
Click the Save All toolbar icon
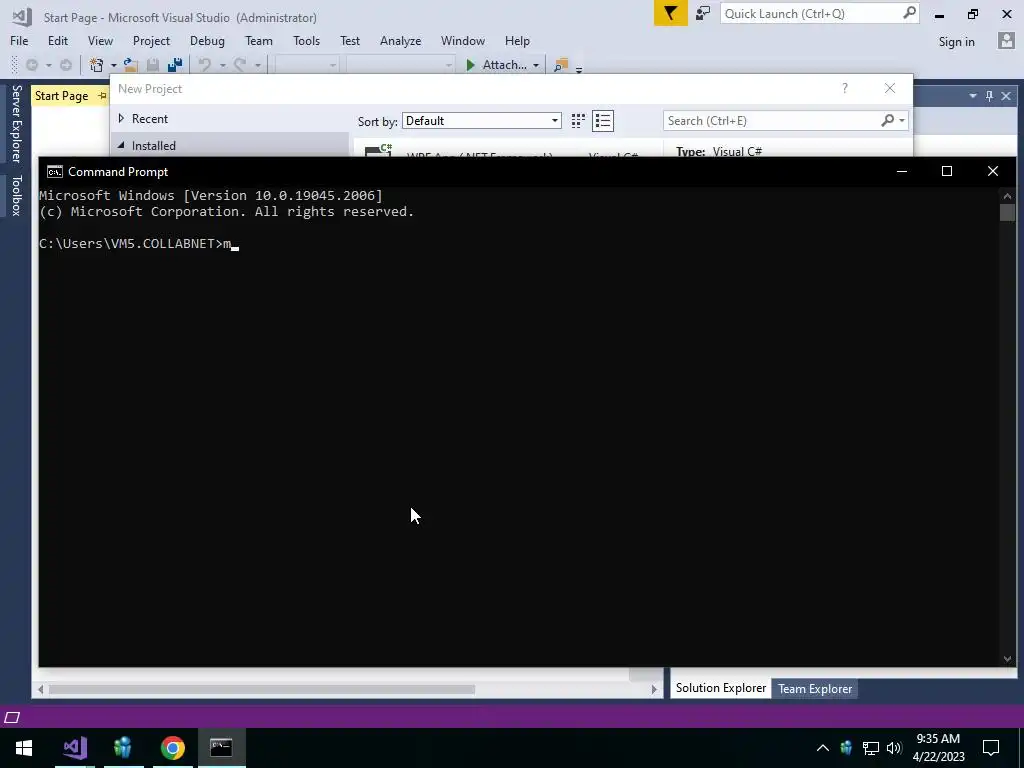tap(174, 65)
